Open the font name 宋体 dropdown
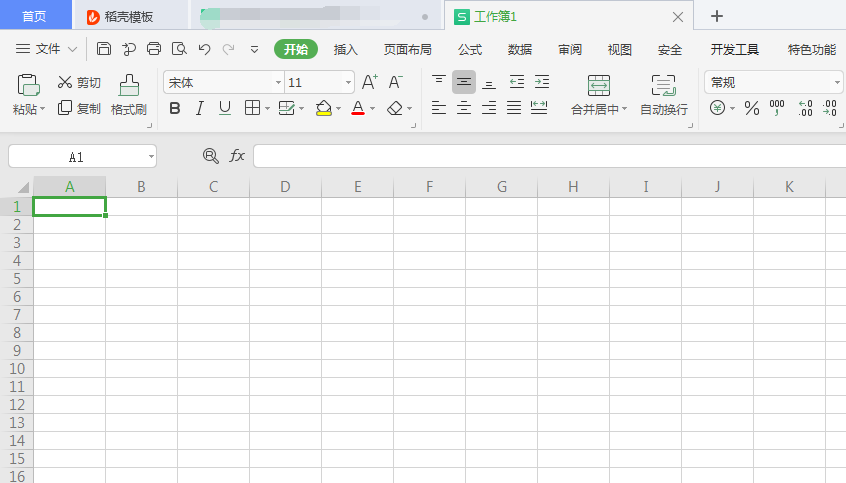The image size is (846, 483). coord(278,83)
